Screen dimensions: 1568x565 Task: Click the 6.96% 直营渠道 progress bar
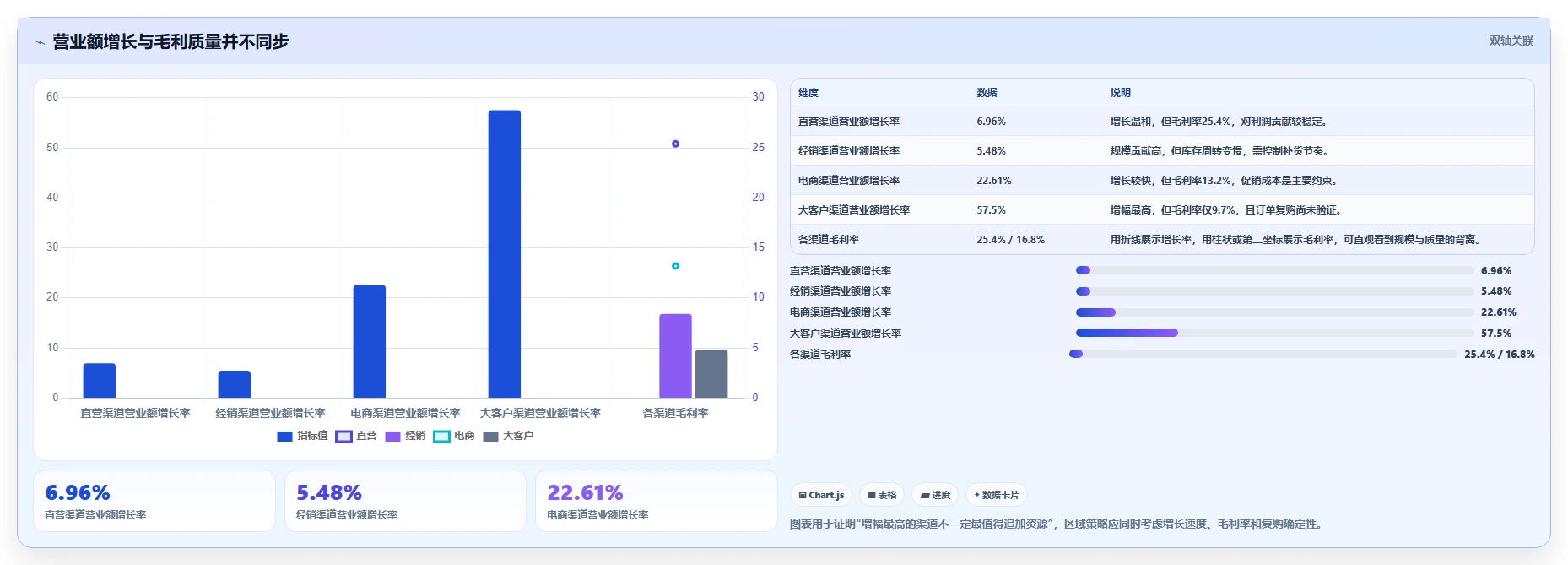coord(1274,270)
